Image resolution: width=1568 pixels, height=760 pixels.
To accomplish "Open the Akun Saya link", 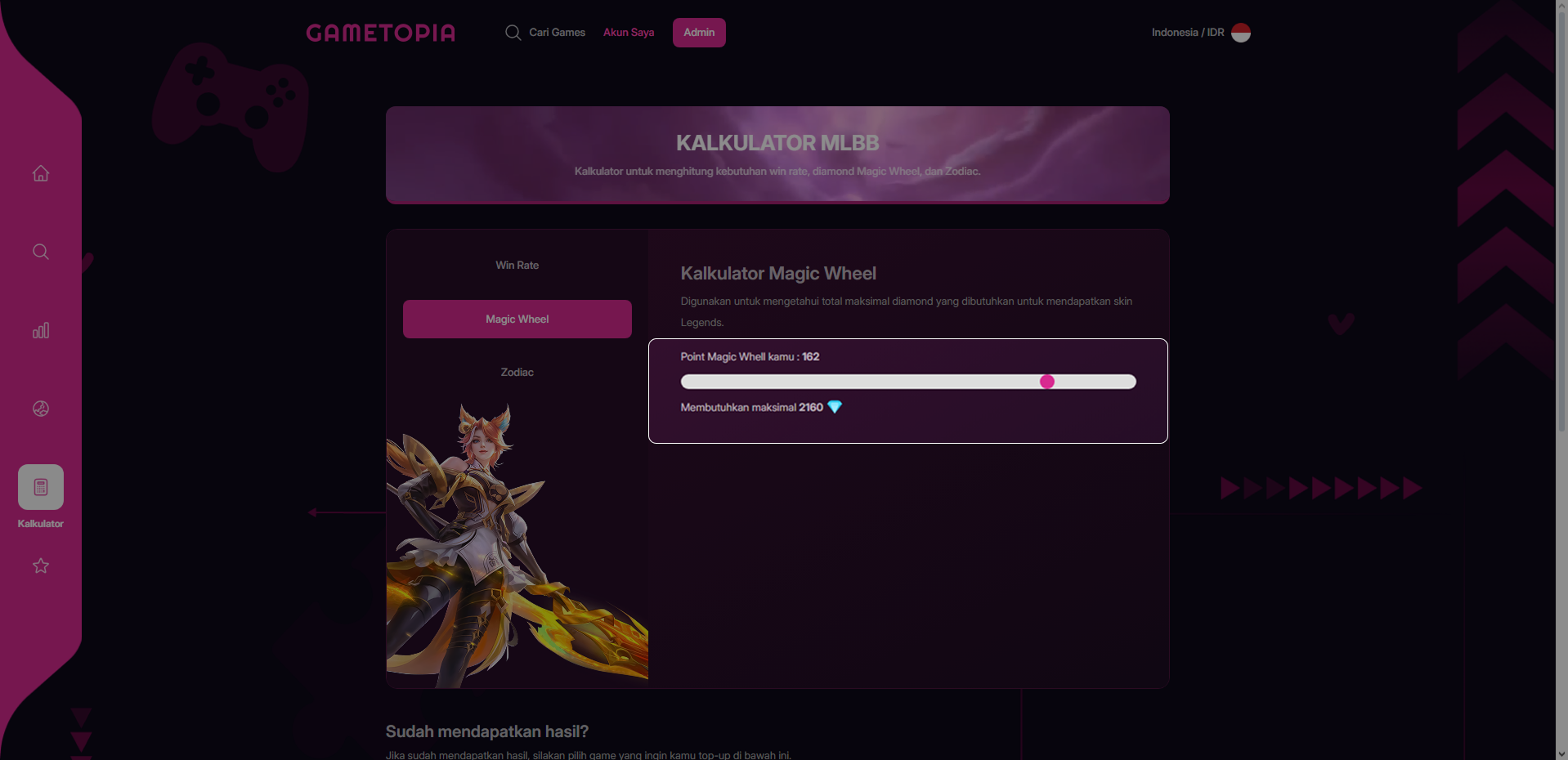I will (x=629, y=33).
